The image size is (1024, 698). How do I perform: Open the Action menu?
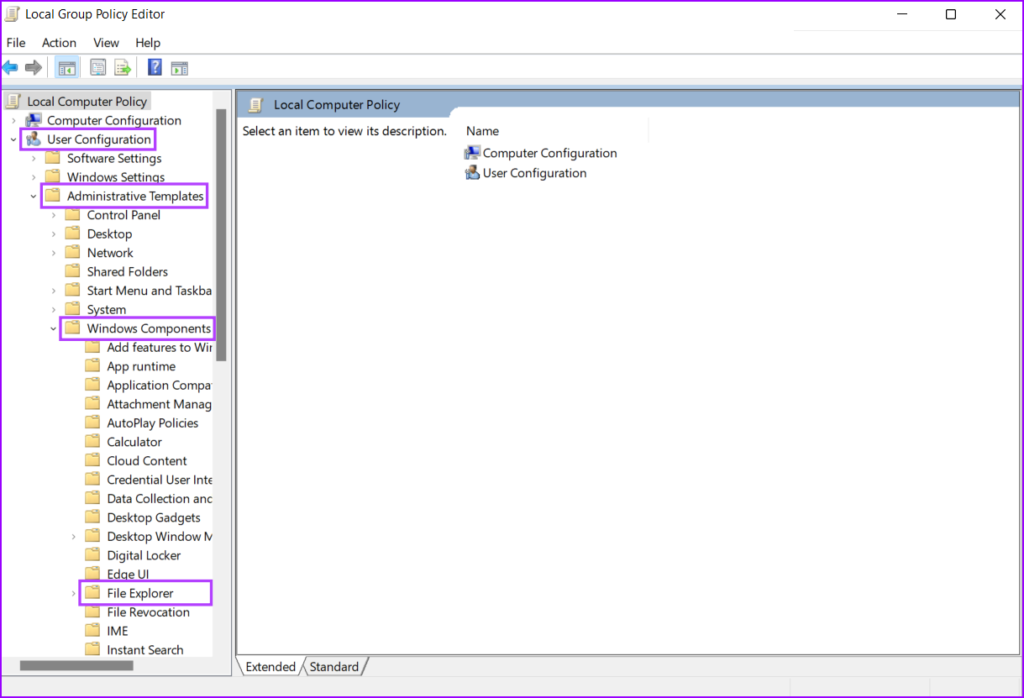tap(59, 42)
